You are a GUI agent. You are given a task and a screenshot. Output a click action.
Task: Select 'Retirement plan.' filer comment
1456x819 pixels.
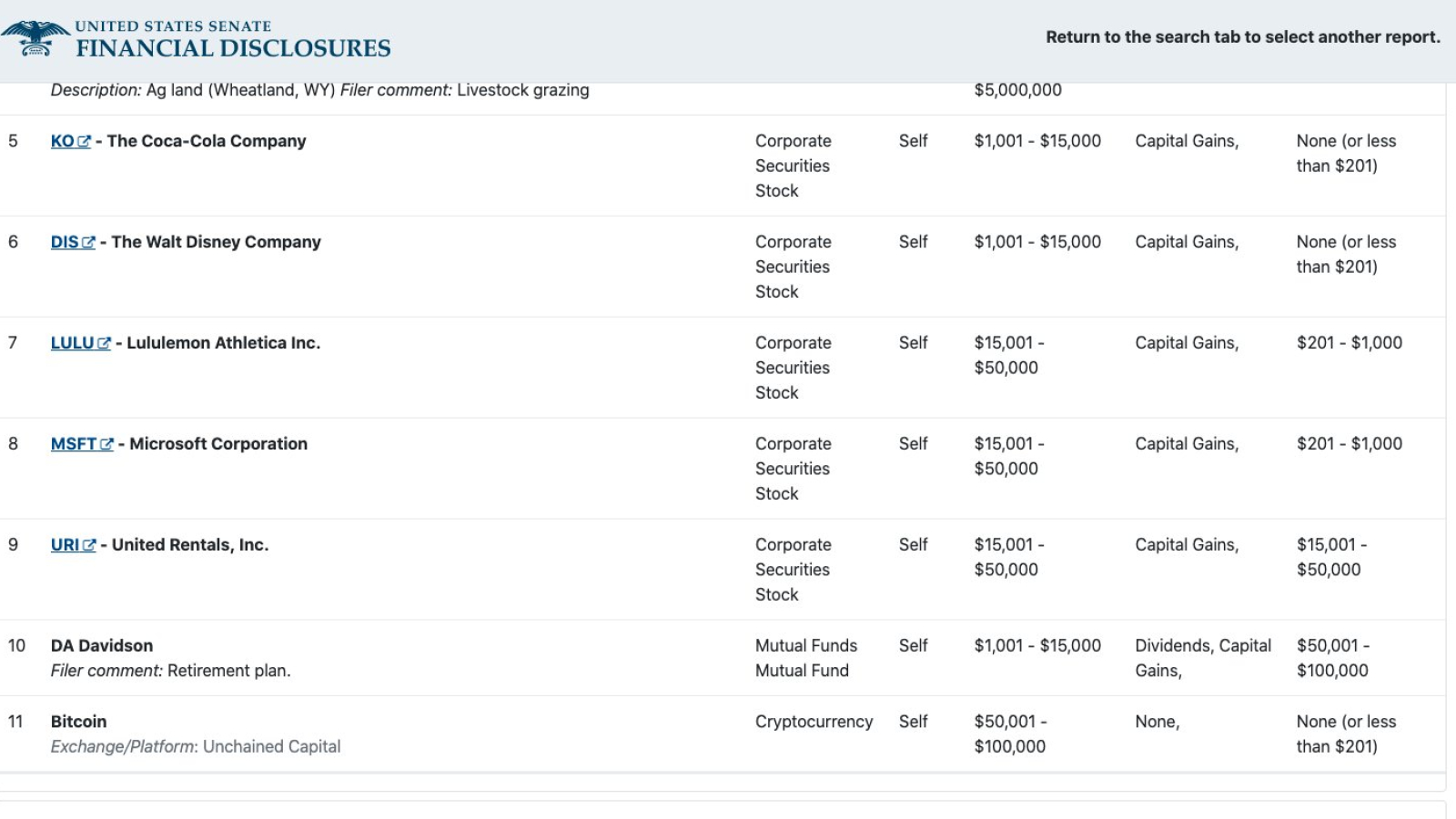[x=228, y=671]
